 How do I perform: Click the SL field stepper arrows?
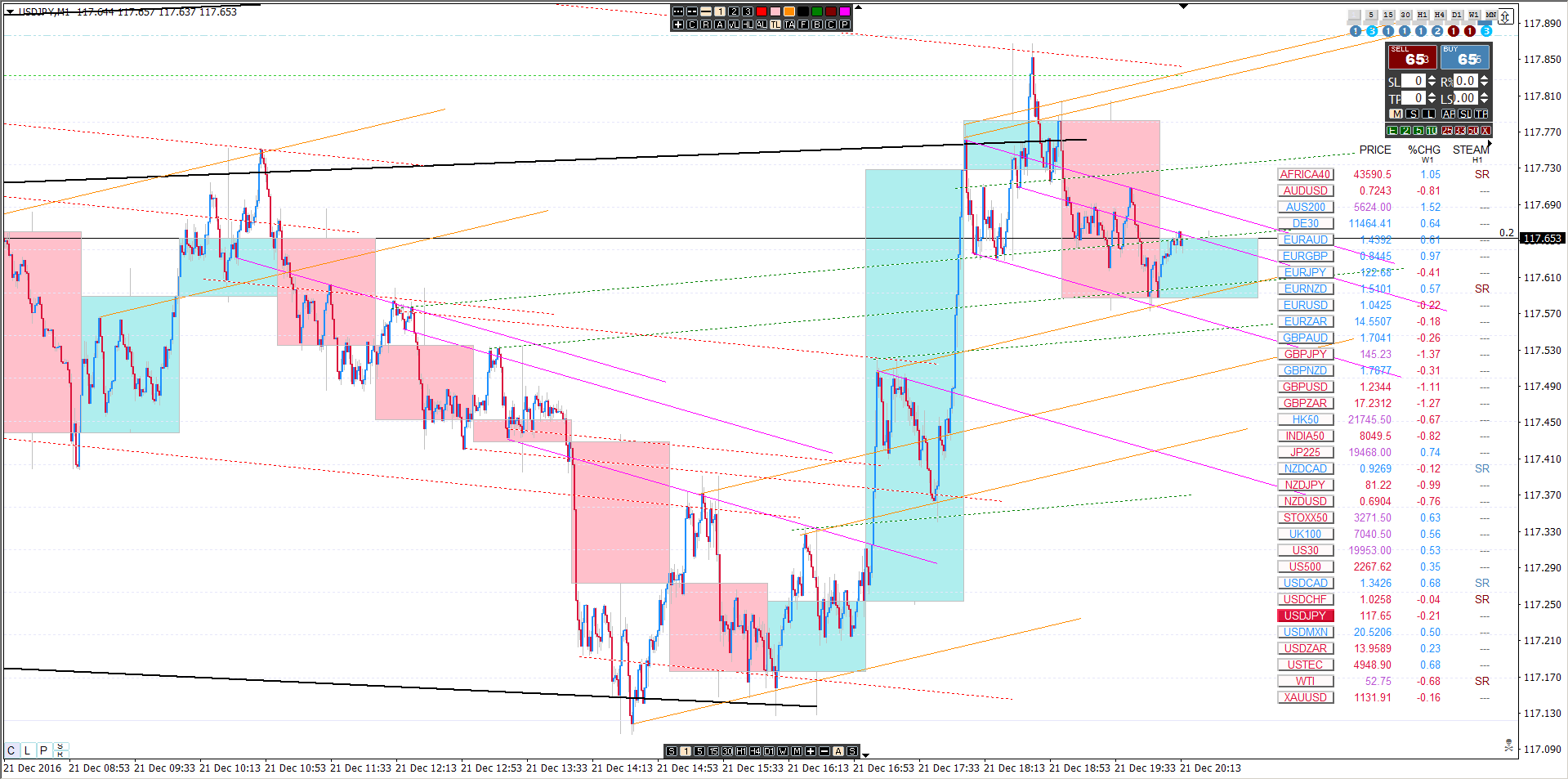click(x=1432, y=81)
